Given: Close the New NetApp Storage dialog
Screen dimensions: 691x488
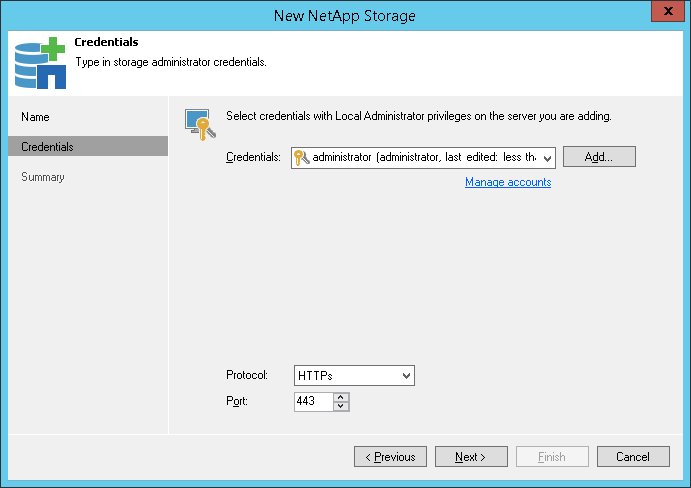Looking at the screenshot, I should tap(668, 11).
